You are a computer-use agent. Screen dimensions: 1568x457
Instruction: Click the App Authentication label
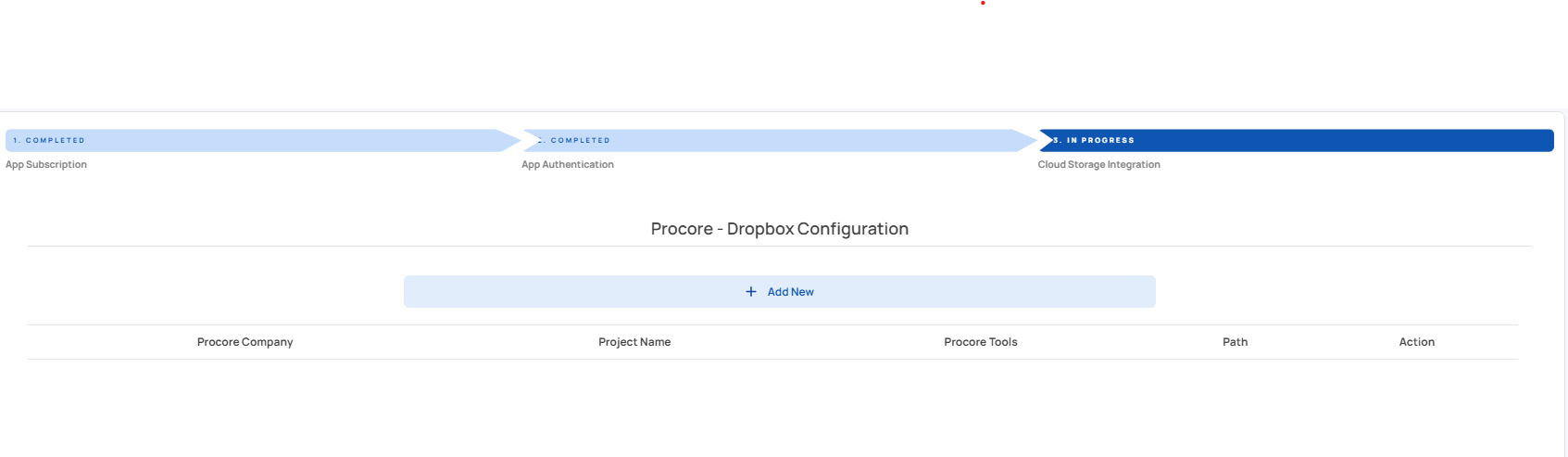pyautogui.click(x=568, y=164)
